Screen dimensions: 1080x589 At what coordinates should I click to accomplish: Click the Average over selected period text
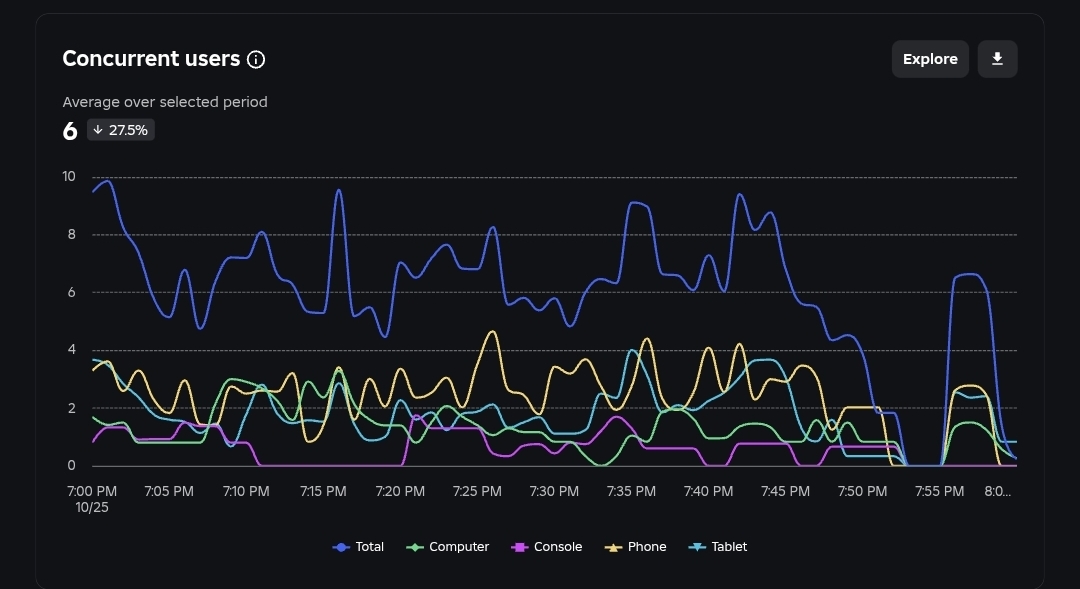pos(165,102)
